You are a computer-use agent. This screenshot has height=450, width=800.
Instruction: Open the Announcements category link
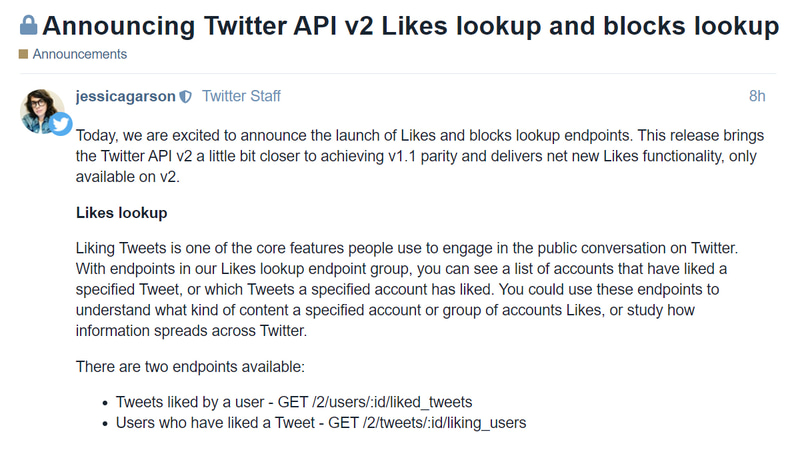click(x=79, y=54)
